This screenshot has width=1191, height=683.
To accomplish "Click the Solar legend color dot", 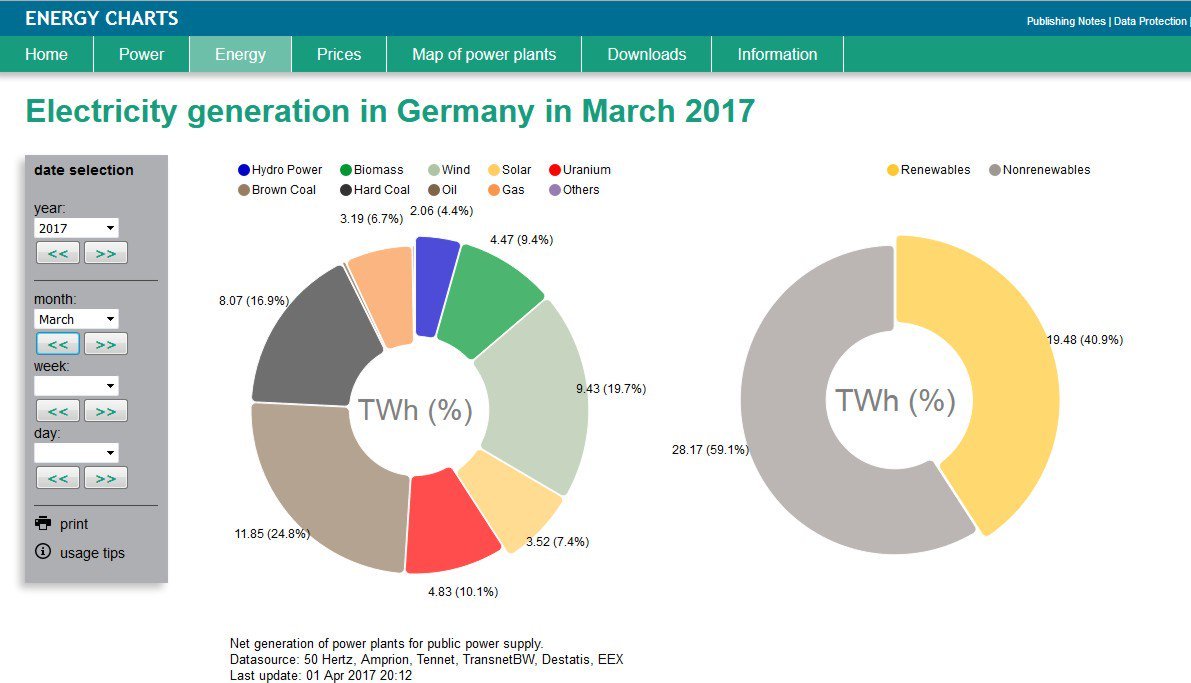I will click(494, 170).
